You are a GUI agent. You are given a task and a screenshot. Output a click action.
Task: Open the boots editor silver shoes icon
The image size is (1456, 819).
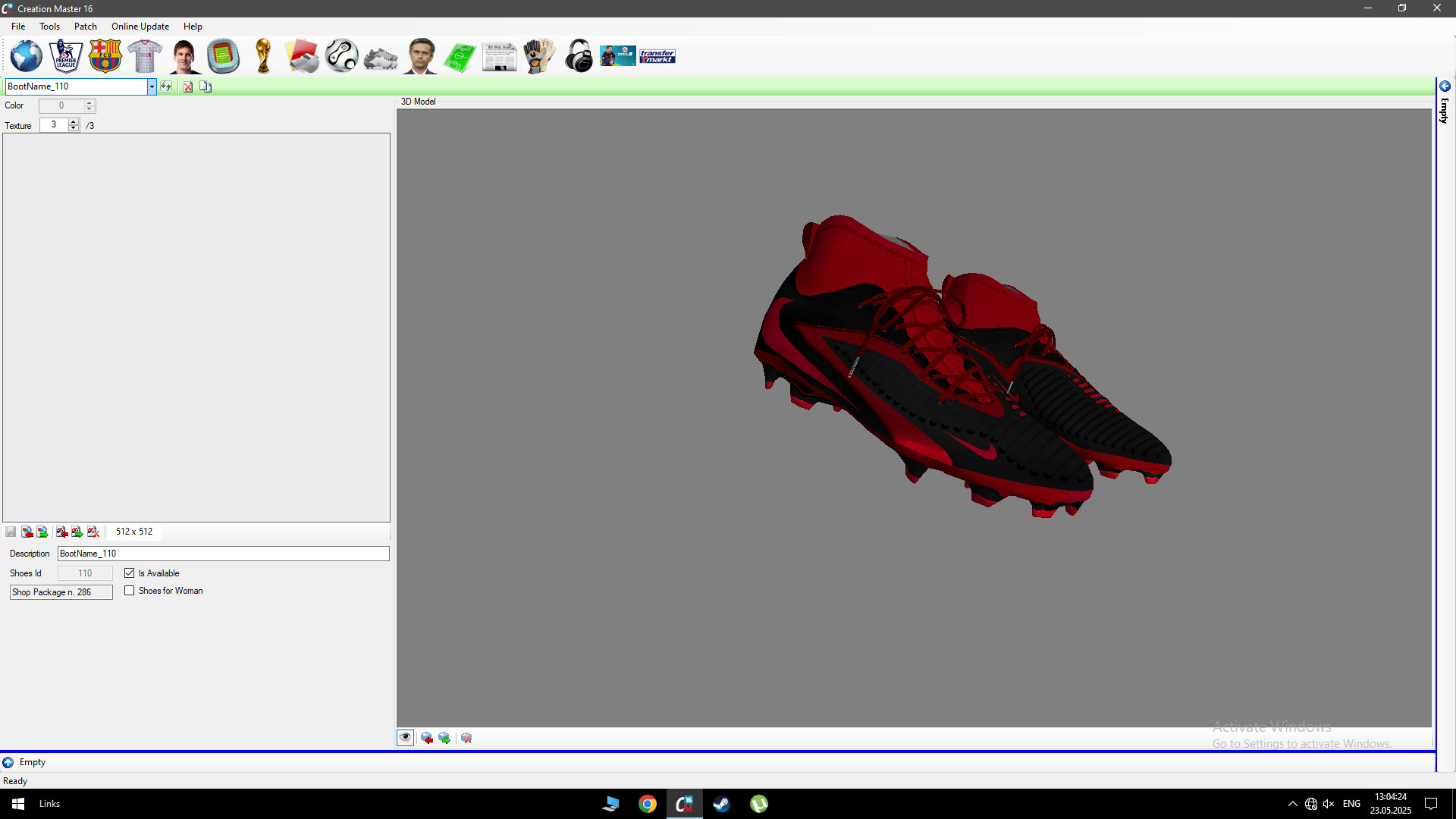pos(381,58)
